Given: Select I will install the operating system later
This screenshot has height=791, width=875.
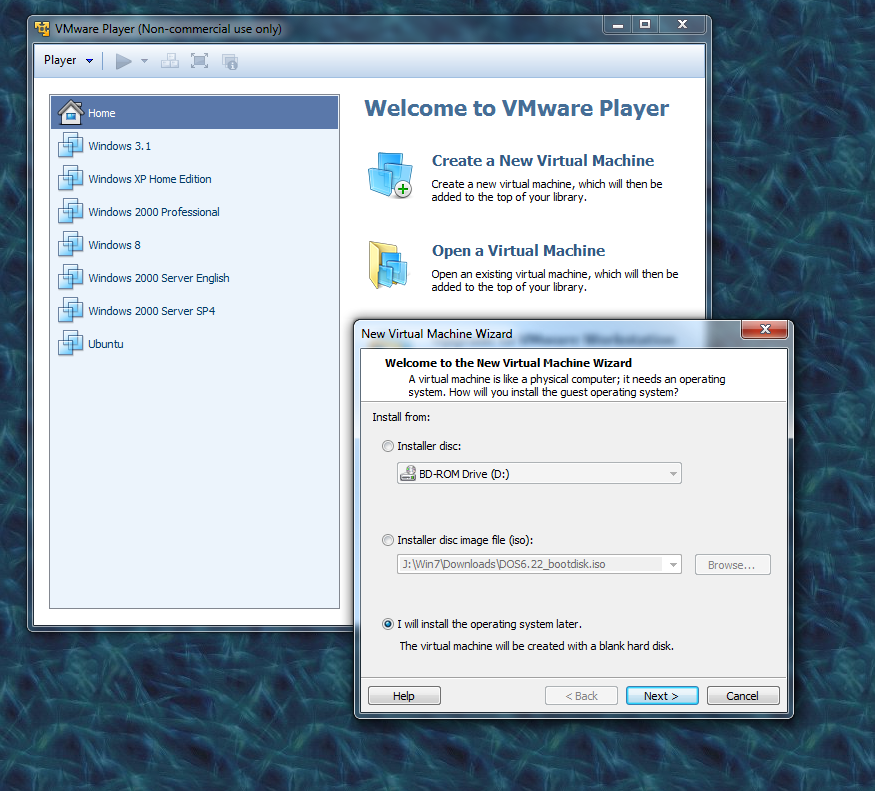Looking at the screenshot, I should click(x=388, y=624).
